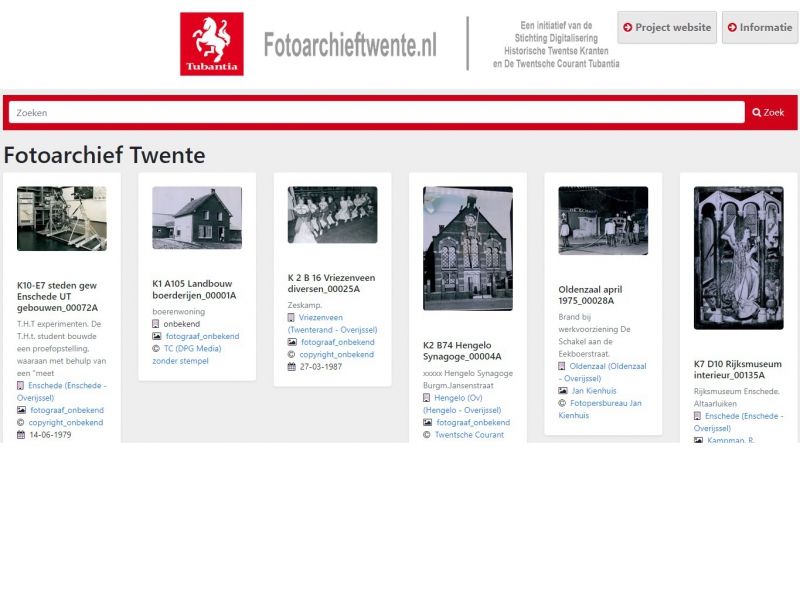
Task: Open the Project website button
Action: (x=667, y=28)
